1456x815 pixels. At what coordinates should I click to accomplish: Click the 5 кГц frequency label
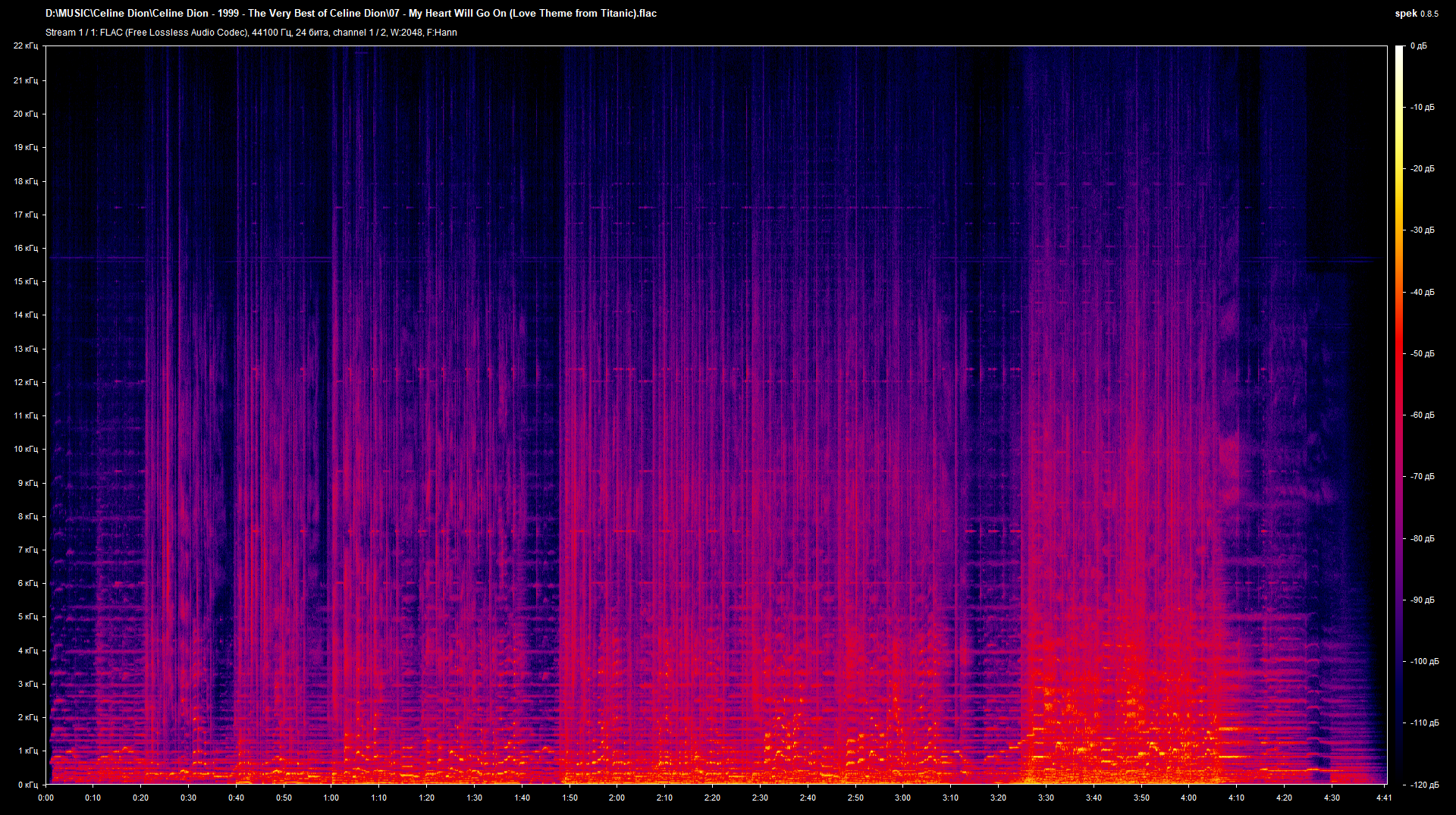point(27,616)
